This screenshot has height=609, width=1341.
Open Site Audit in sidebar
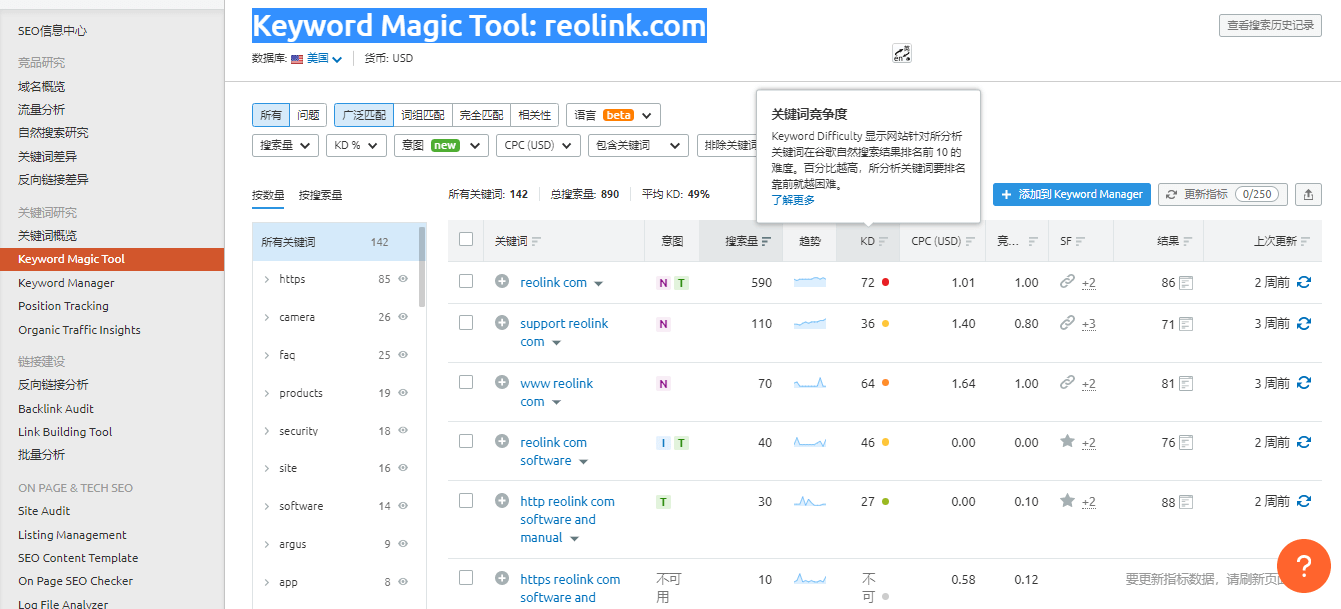point(44,511)
